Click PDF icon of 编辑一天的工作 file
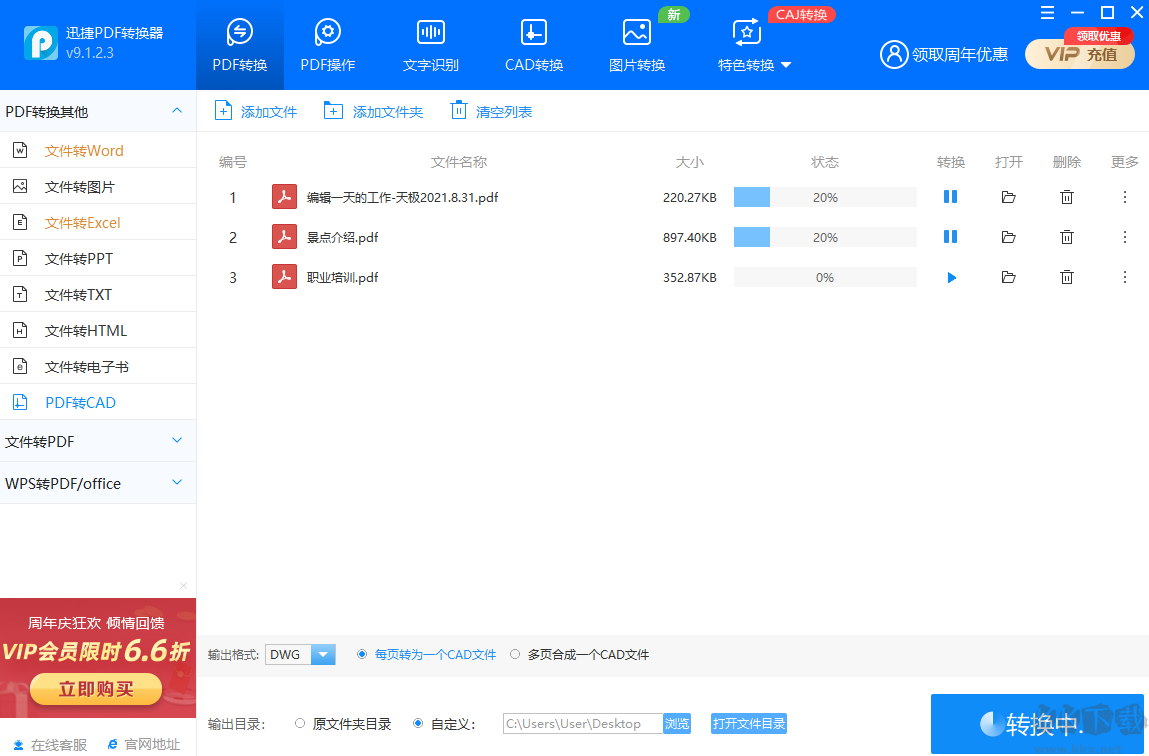This screenshot has height=756, width=1149. pyautogui.click(x=284, y=197)
